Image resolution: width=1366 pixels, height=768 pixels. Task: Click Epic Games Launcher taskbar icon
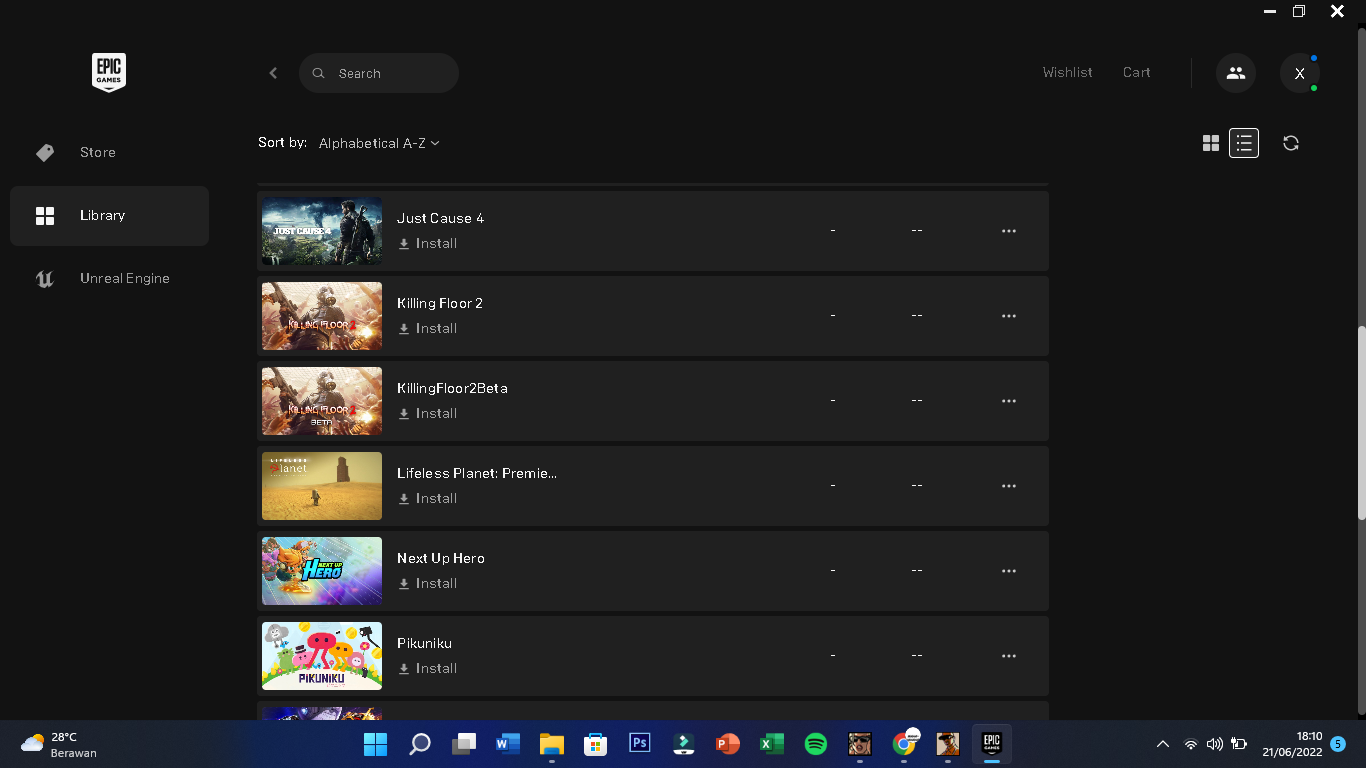[992, 744]
